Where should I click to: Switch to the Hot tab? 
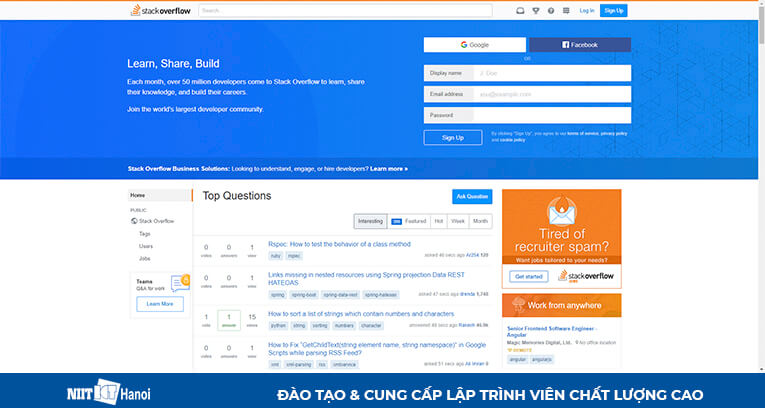(x=439, y=221)
